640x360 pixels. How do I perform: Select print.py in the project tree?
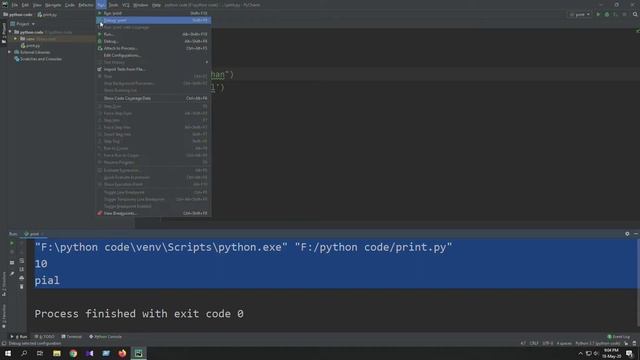[x=31, y=46]
